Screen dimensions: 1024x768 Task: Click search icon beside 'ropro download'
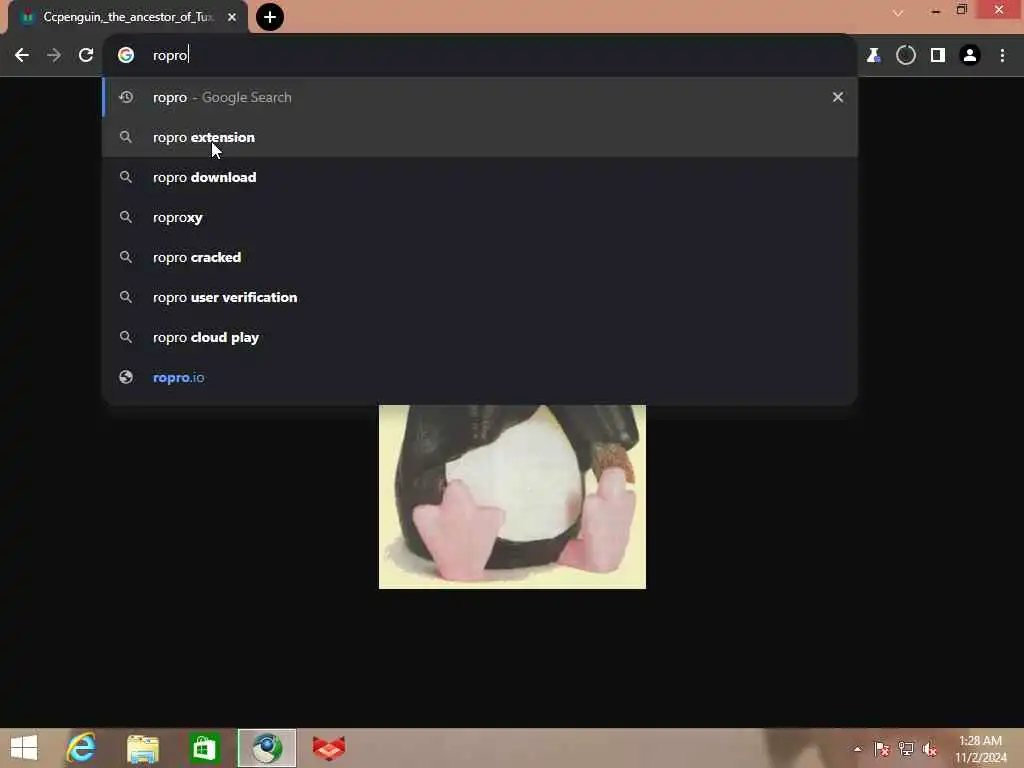pyautogui.click(x=126, y=177)
